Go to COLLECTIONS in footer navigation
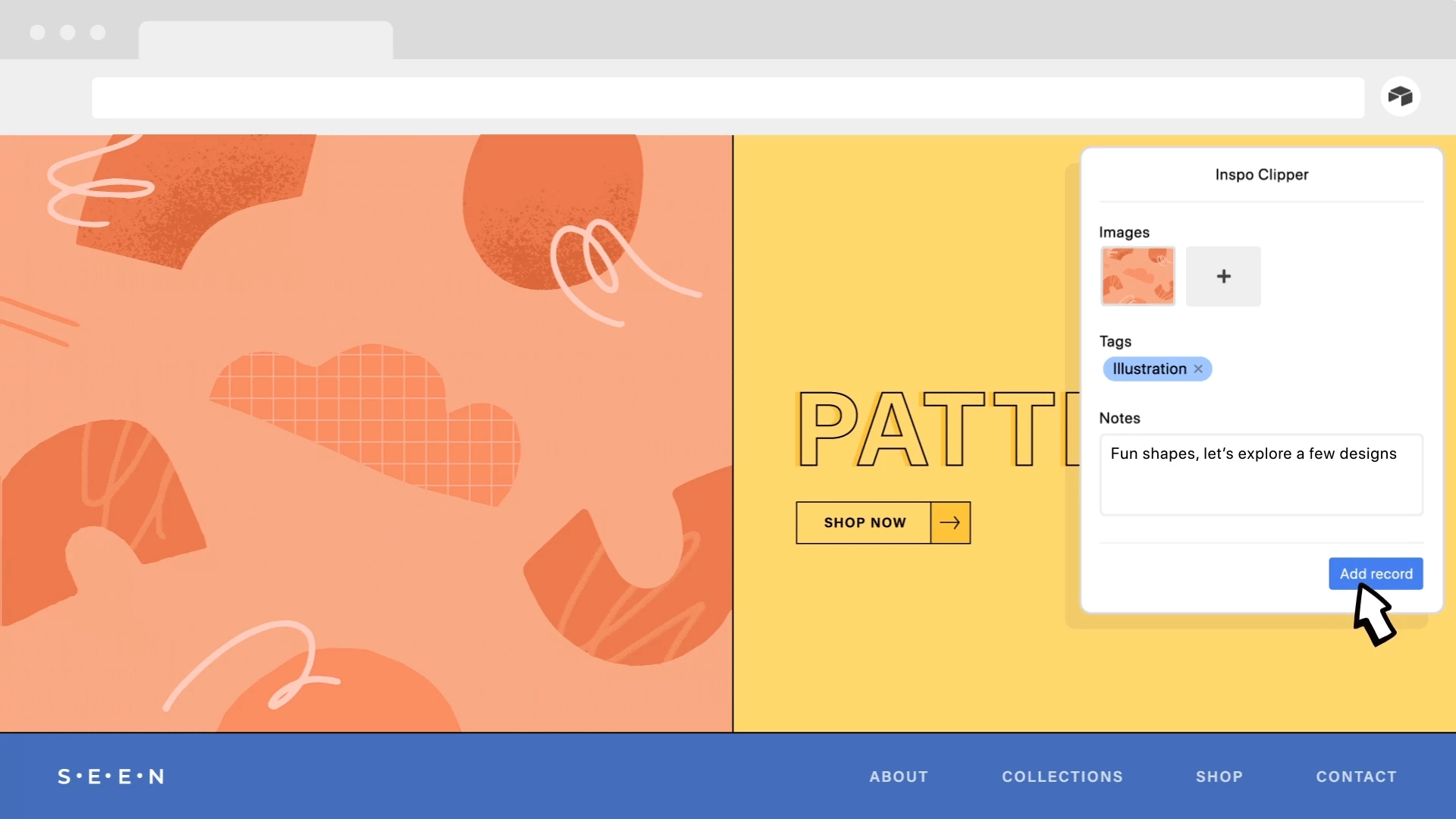The width and height of the screenshot is (1456, 819). point(1062,777)
